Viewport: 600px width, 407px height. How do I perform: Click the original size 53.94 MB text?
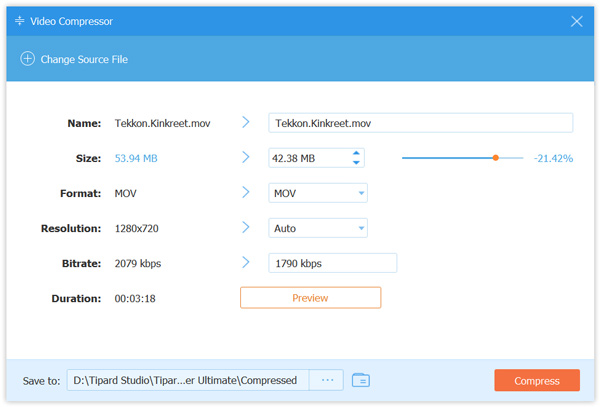[x=136, y=158]
